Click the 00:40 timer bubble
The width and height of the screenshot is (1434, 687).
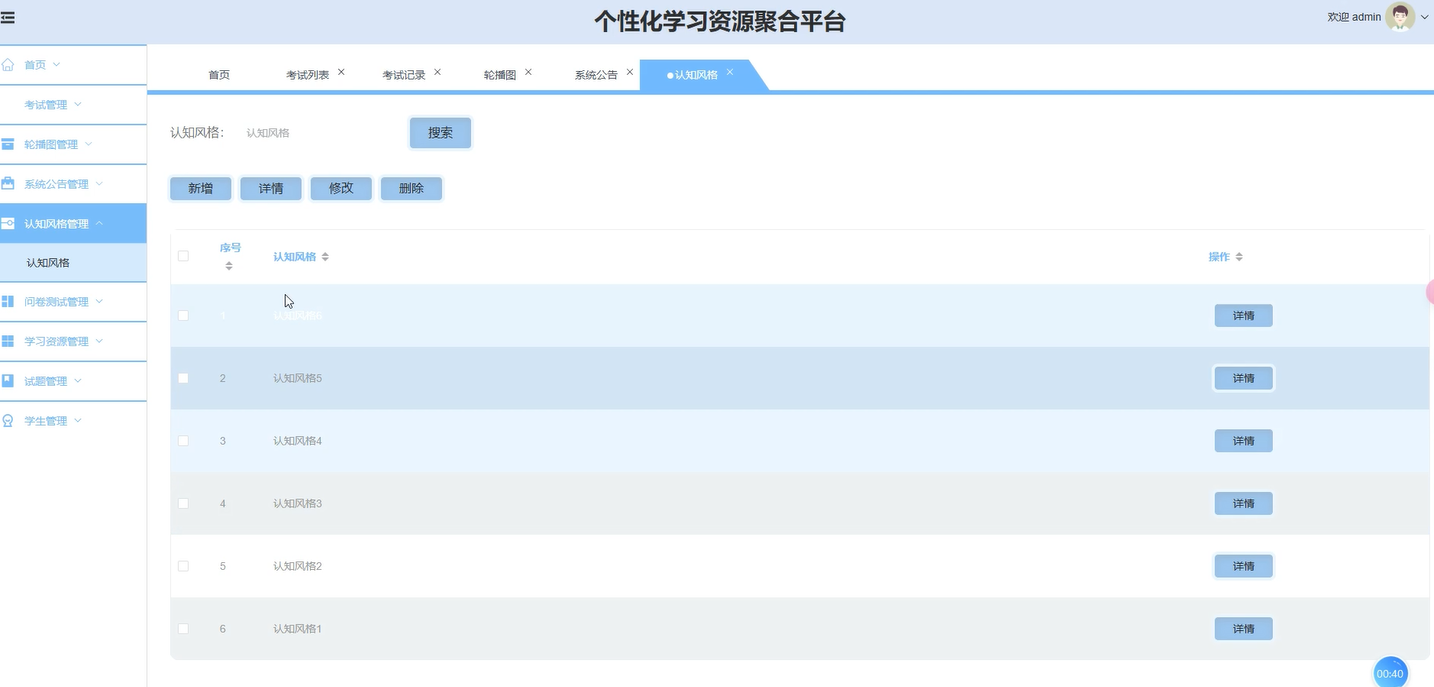click(1390, 673)
